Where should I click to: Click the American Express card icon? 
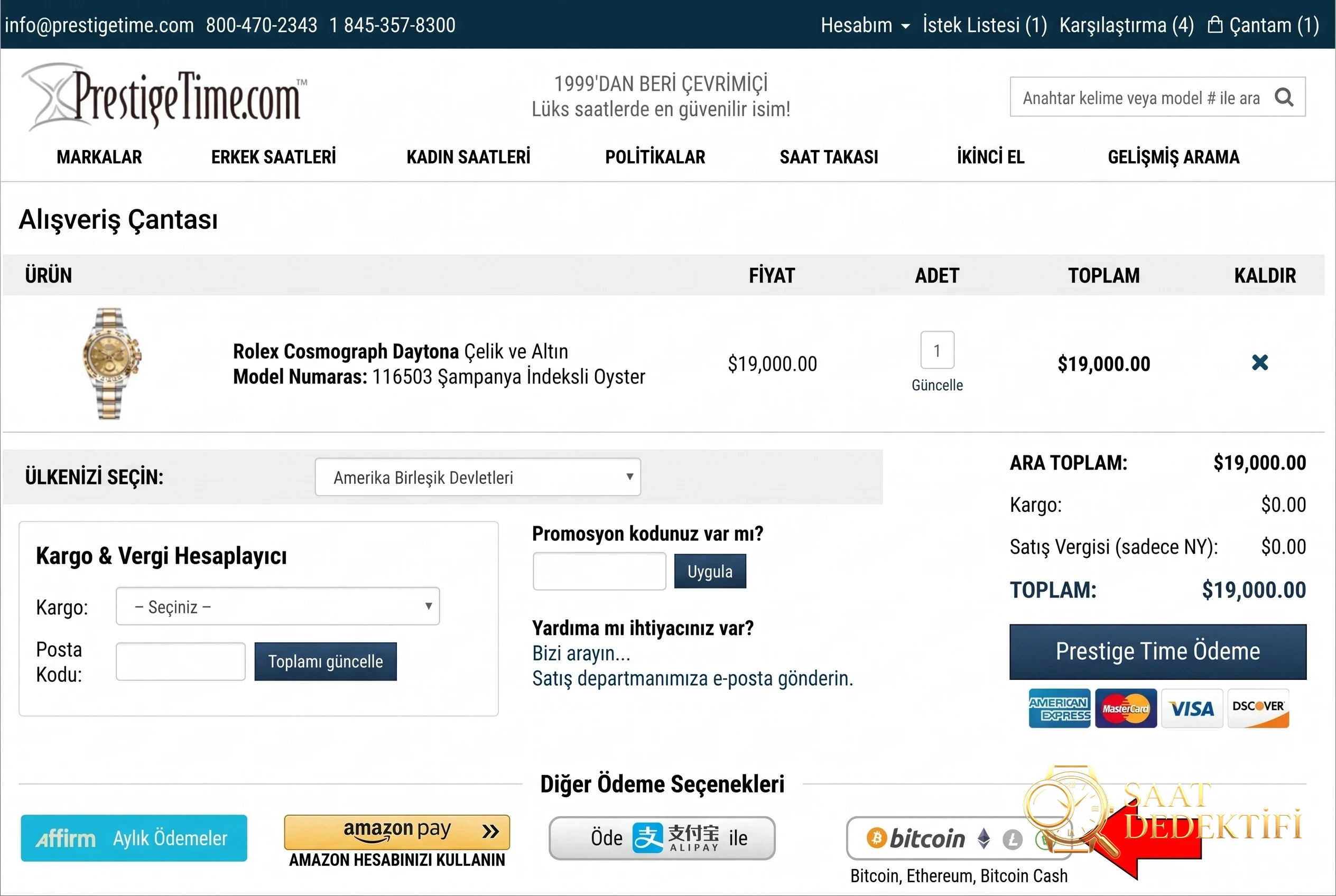click(x=1059, y=708)
